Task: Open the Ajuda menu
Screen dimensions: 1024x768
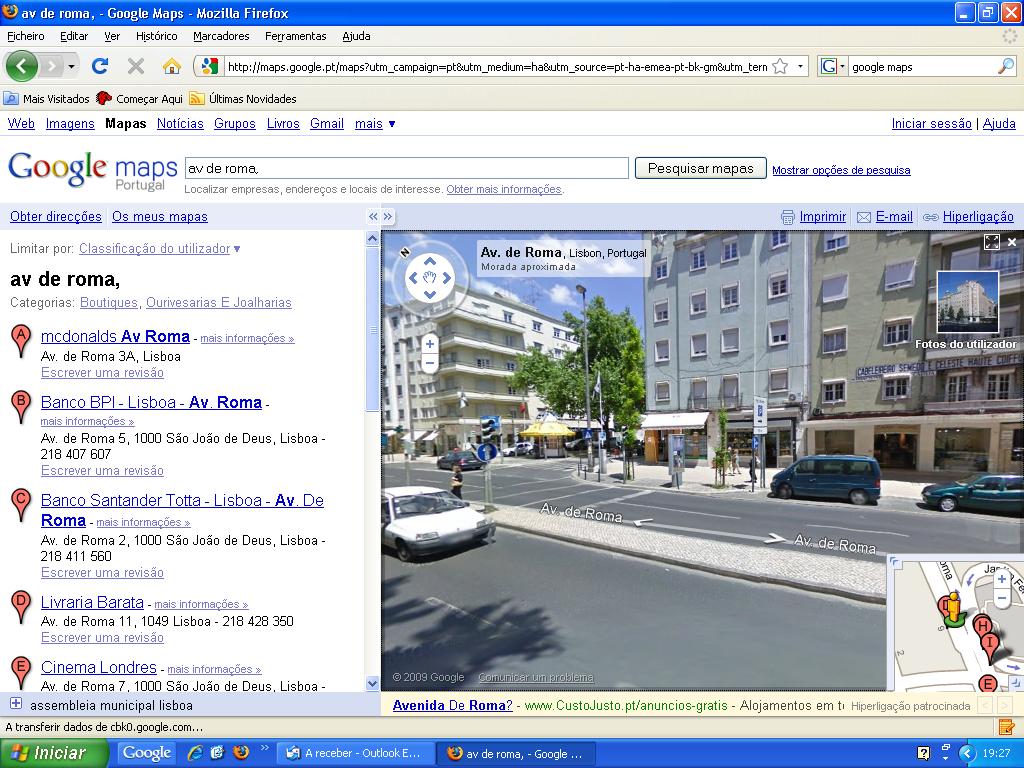Action: [357, 36]
